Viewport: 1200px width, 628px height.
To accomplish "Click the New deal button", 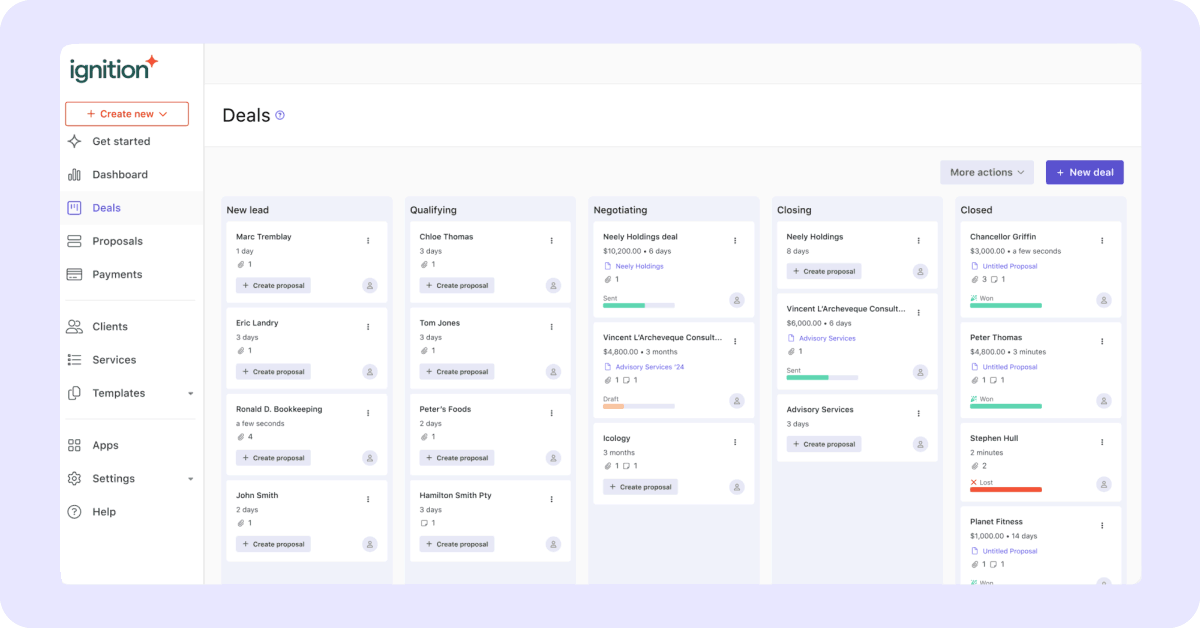I will [1084, 172].
